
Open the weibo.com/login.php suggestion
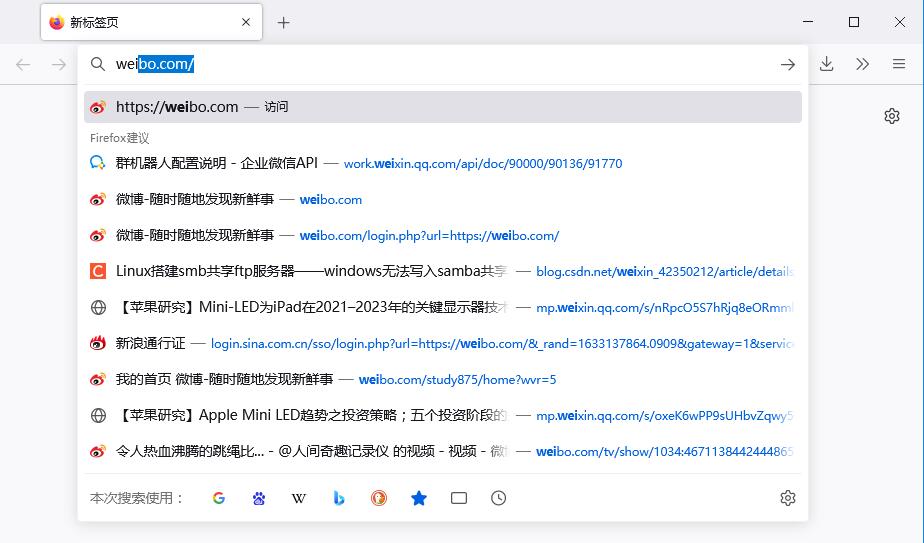point(443,235)
